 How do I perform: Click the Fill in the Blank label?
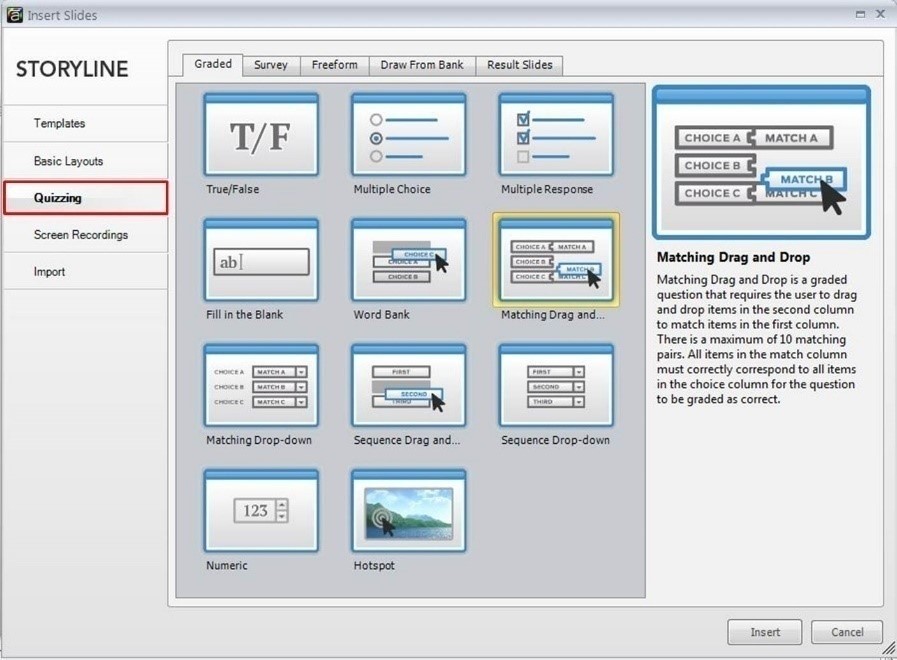(244, 315)
